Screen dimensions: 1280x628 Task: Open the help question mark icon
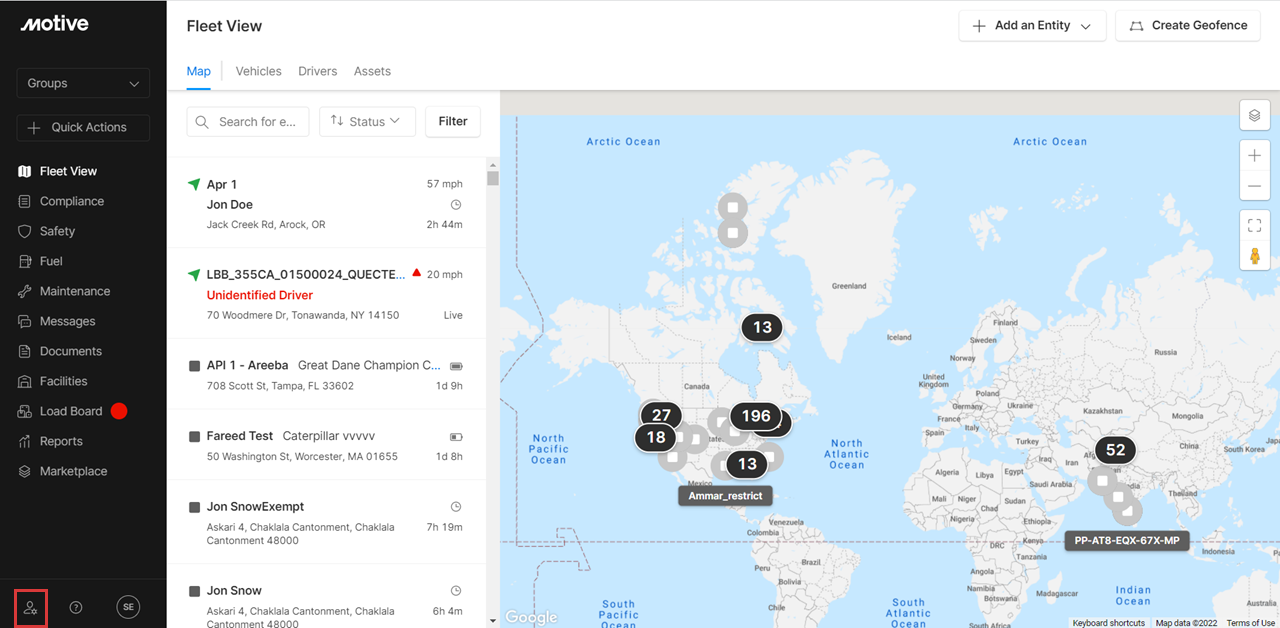pyautogui.click(x=76, y=607)
